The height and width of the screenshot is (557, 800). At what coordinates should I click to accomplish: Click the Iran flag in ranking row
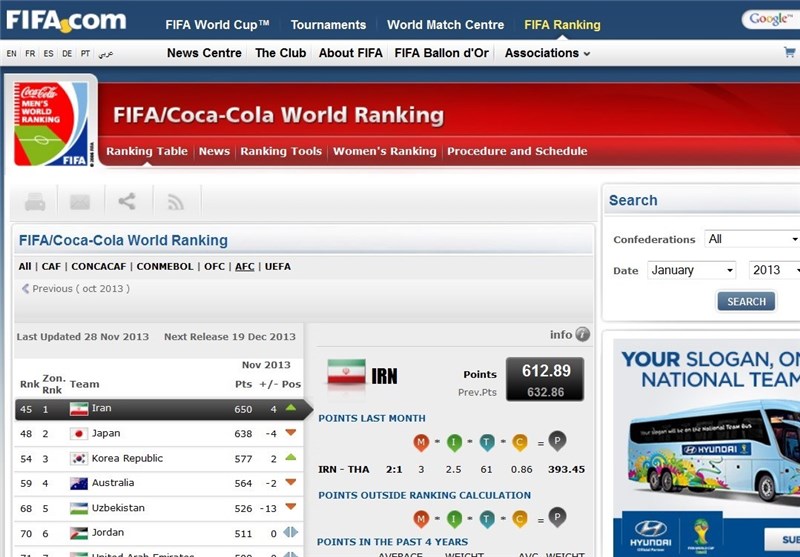point(78,409)
